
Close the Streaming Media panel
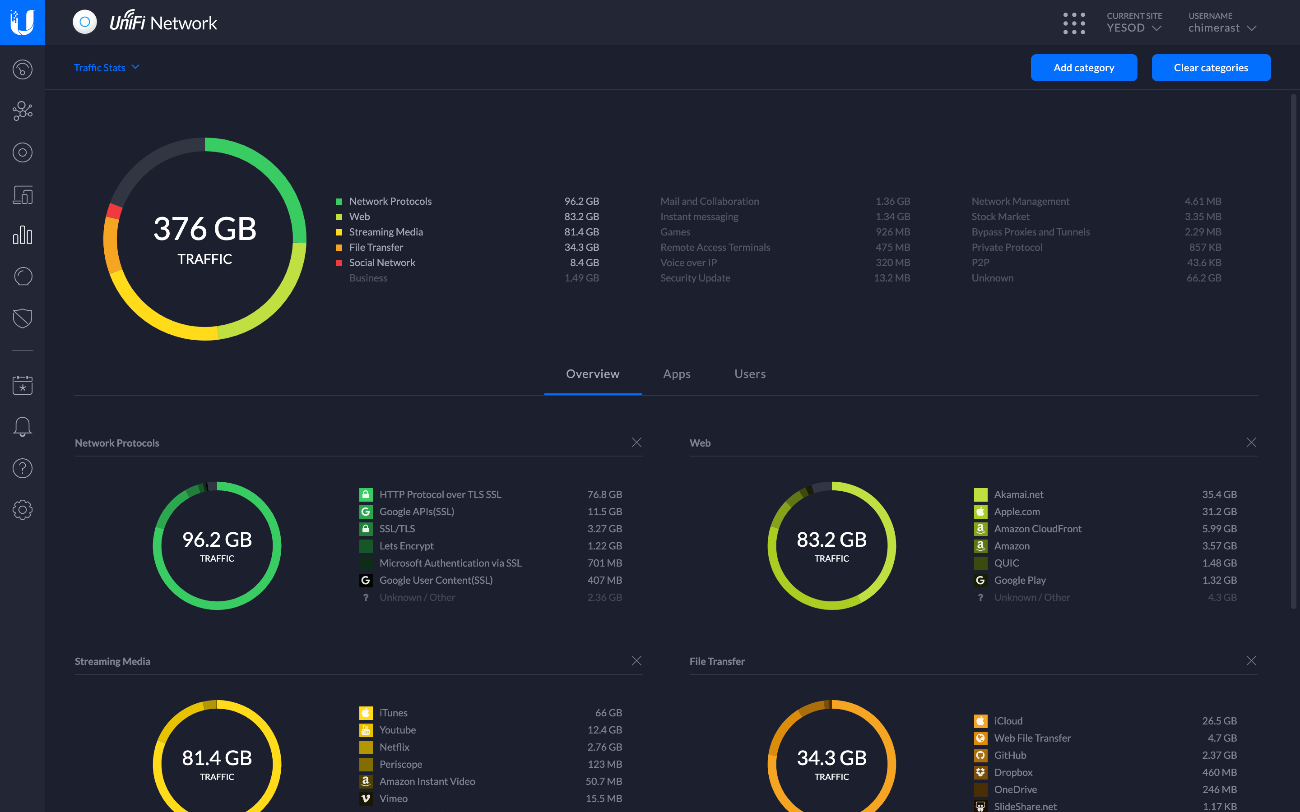point(637,660)
